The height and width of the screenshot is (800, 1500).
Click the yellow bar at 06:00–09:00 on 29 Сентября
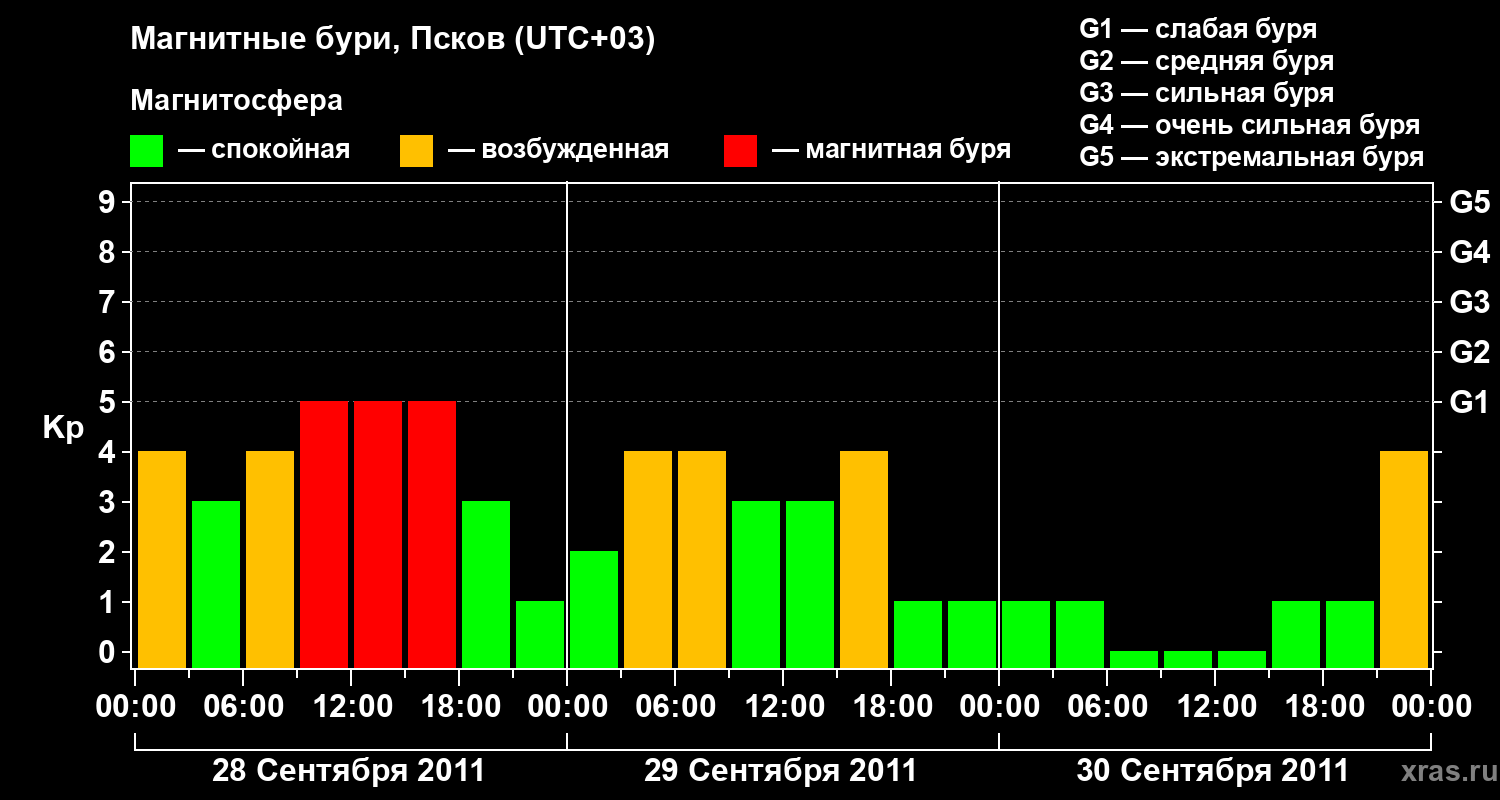[702, 559]
